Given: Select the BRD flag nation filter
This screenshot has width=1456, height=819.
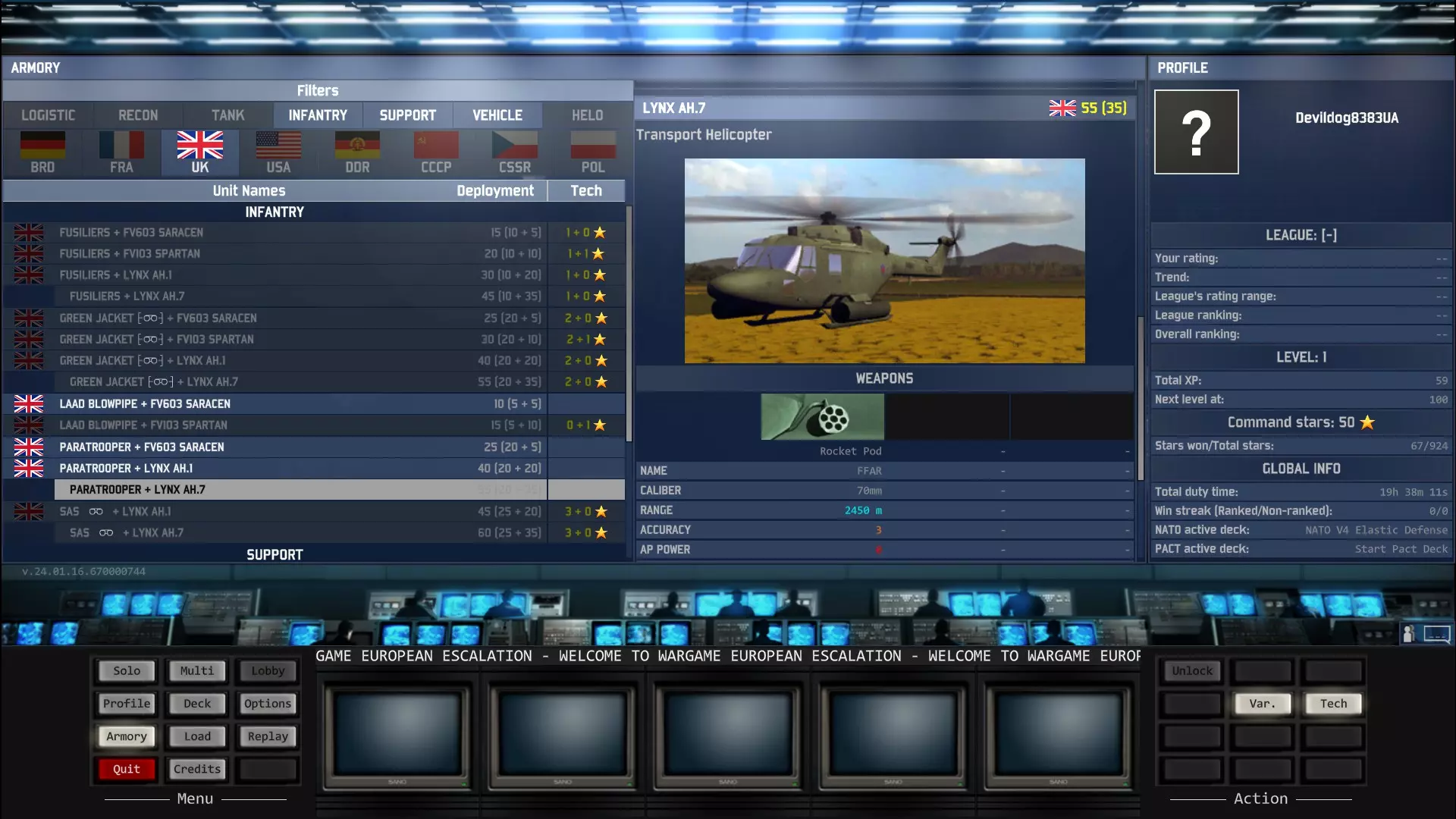Looking at the screenshot, I should [42, 151].
